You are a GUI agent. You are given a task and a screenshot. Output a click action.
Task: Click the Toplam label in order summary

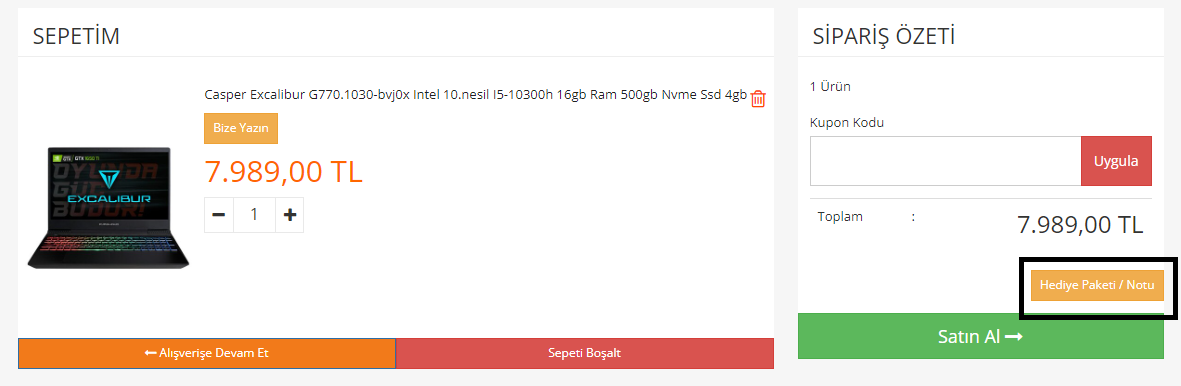coord(840,217)
